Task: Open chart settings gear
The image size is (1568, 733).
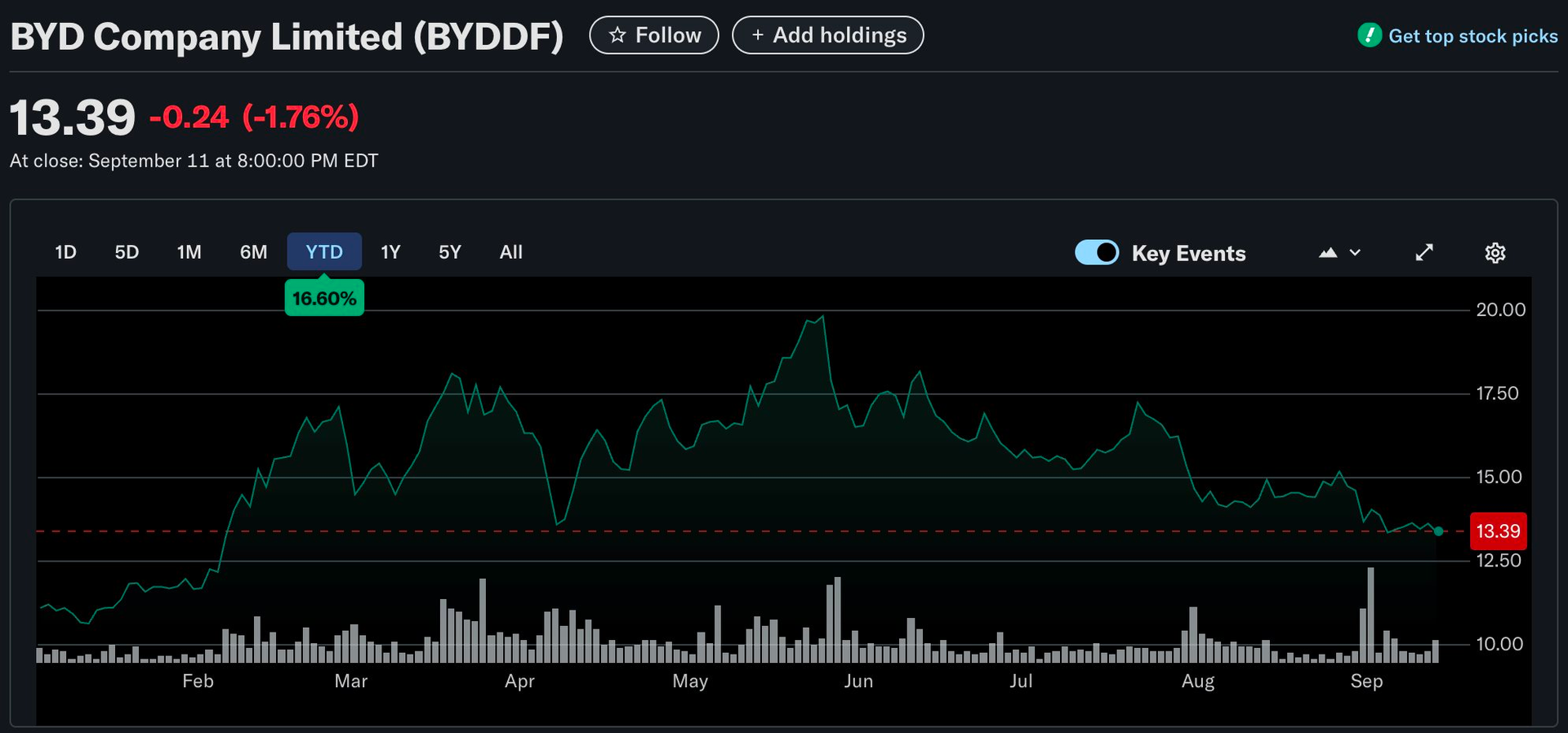Action: point(1494,253)
